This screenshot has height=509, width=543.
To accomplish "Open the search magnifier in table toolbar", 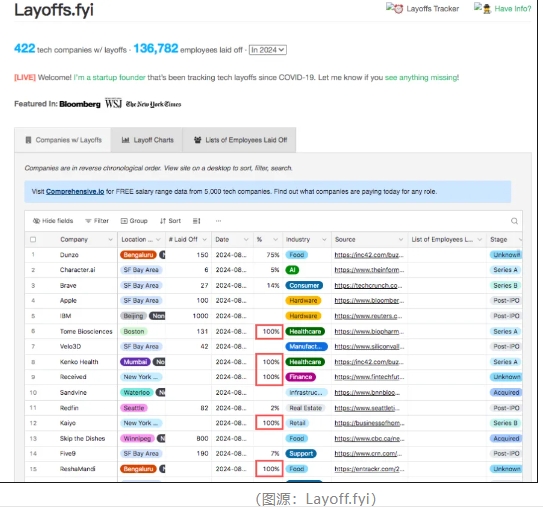I will point(514,221).
